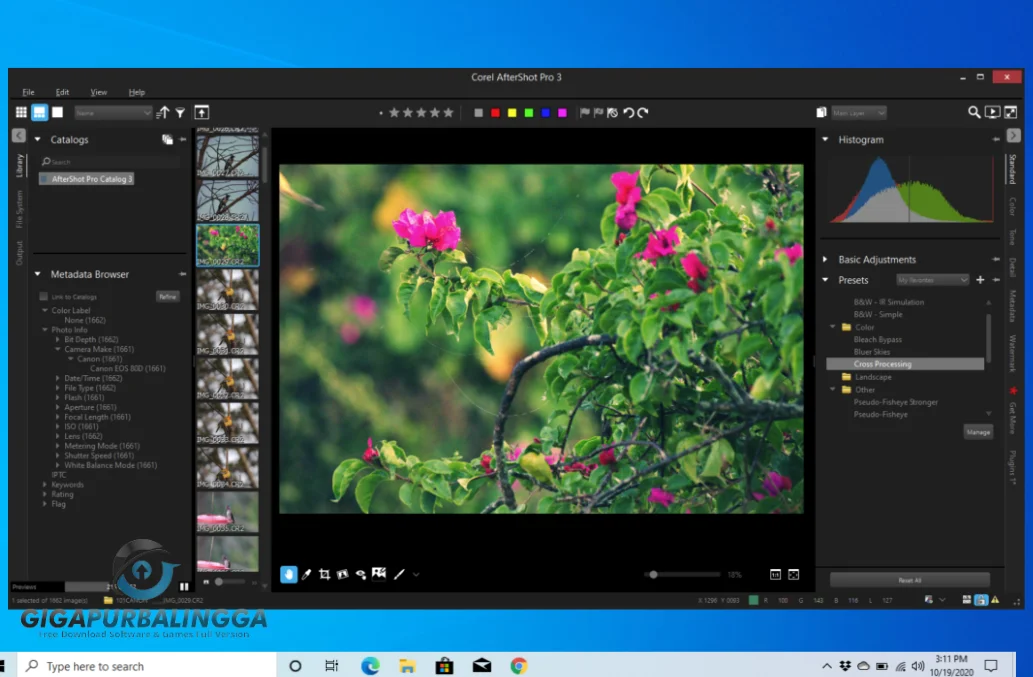Switch to the File System tab
1033x677 pixels.
click(x=20, y=209)
